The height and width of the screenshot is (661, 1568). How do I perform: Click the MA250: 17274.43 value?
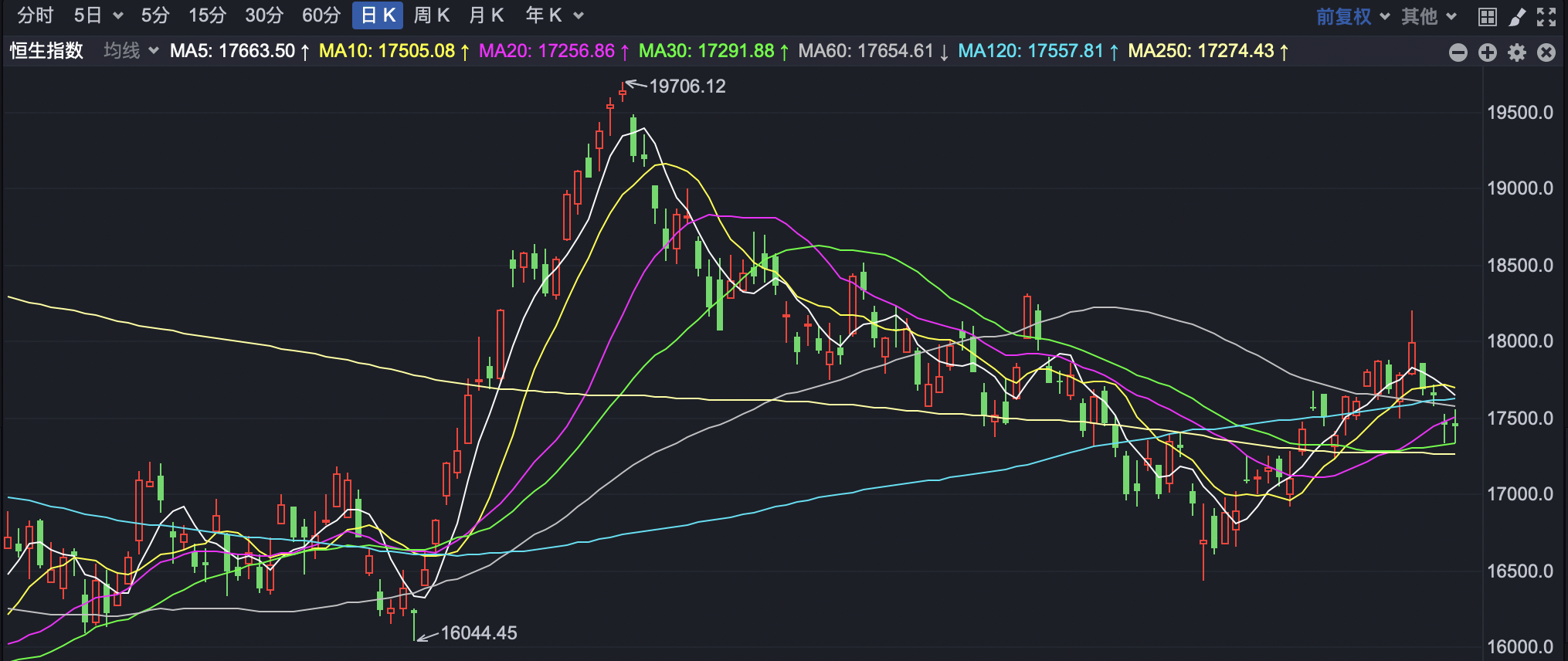coord(1209,51)
